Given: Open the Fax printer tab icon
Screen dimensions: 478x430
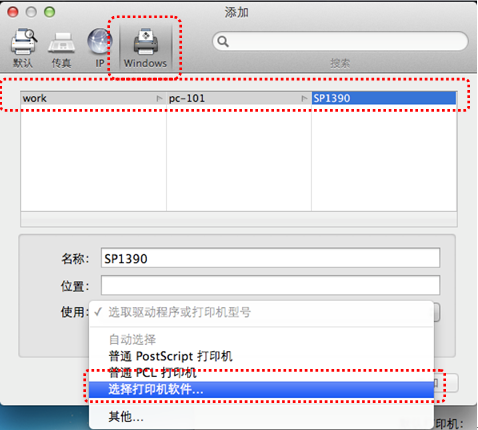Looking at the screenshot, I should [x=61, y=43].
